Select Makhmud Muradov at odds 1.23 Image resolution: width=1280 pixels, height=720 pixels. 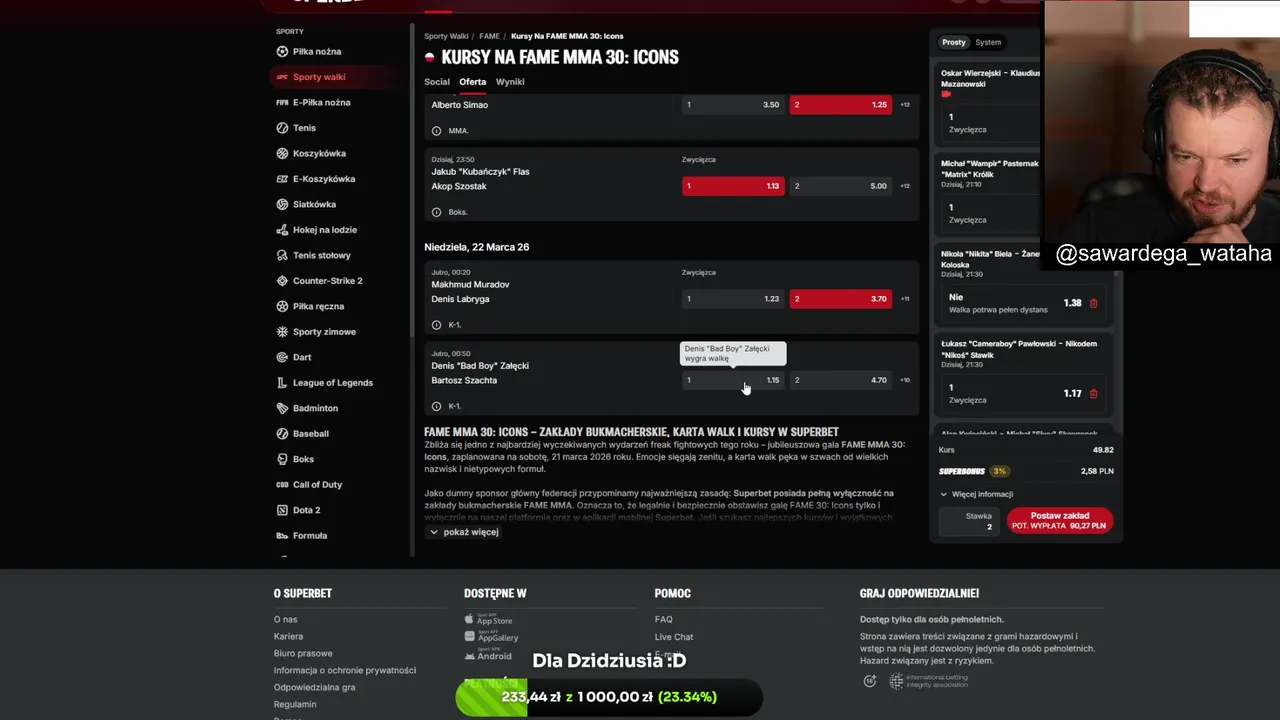pos(733,299)
